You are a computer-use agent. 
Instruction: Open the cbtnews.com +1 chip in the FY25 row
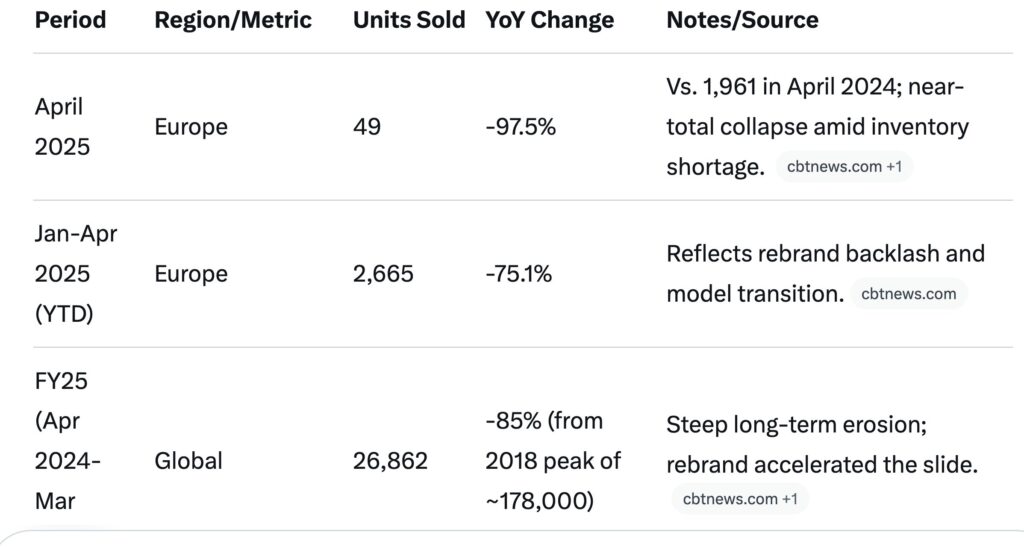739,498
